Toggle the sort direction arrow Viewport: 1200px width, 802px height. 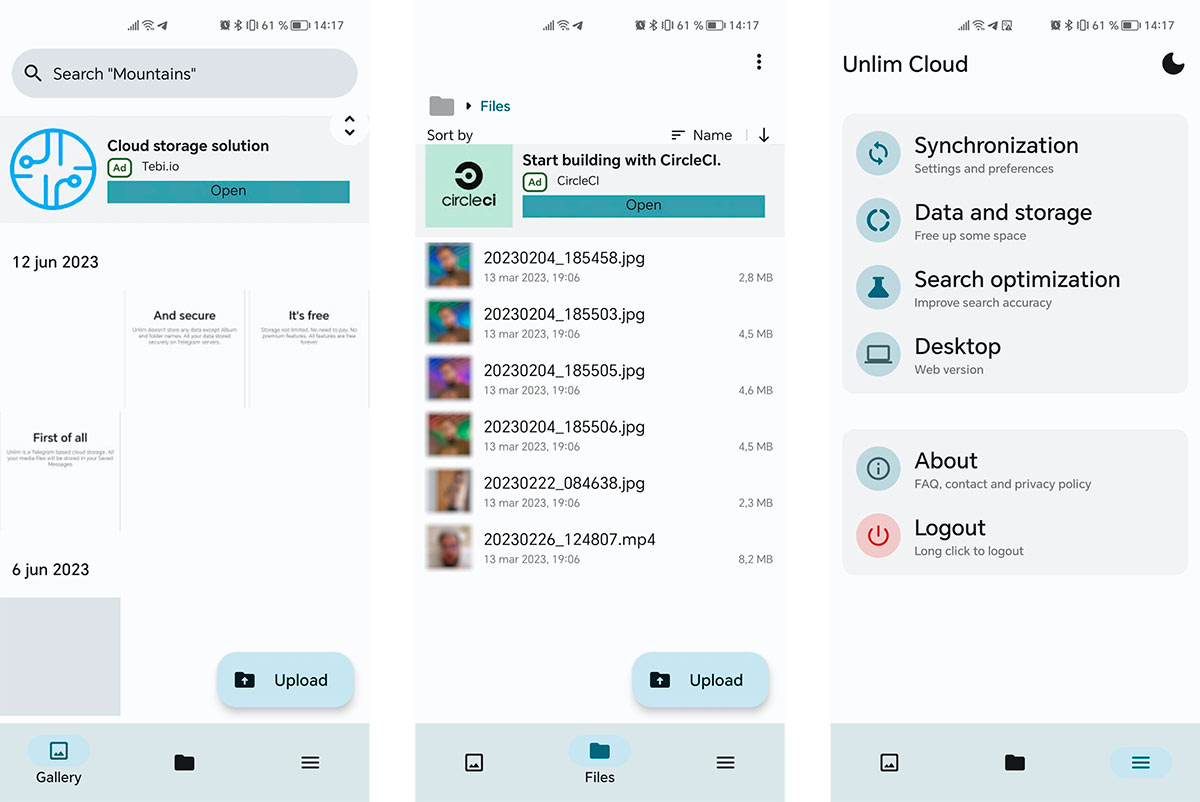764,135
